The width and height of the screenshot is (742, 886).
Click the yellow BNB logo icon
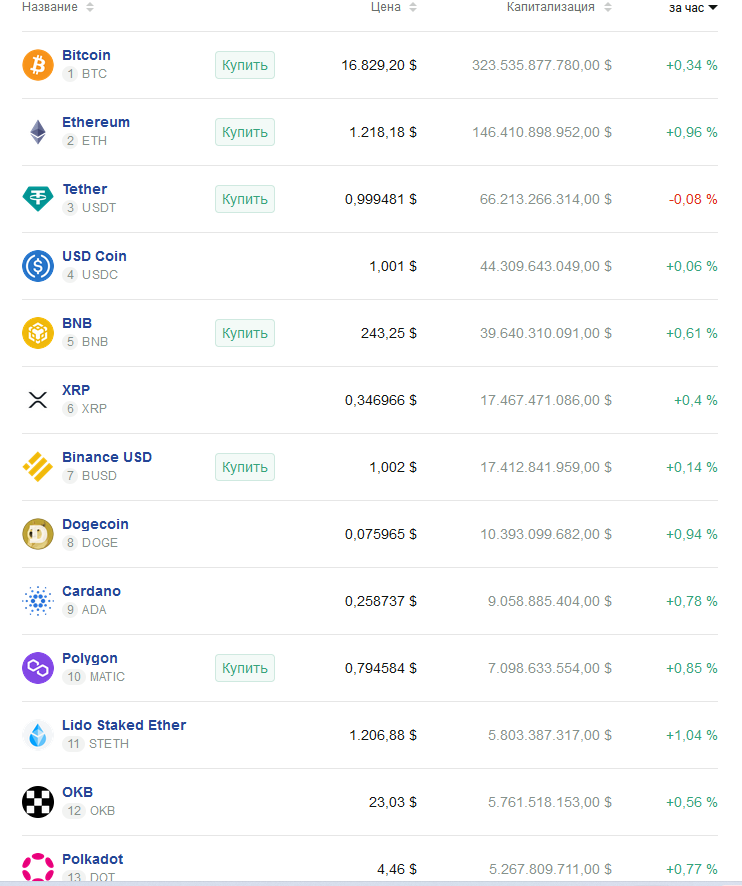[x=38, y=333]
